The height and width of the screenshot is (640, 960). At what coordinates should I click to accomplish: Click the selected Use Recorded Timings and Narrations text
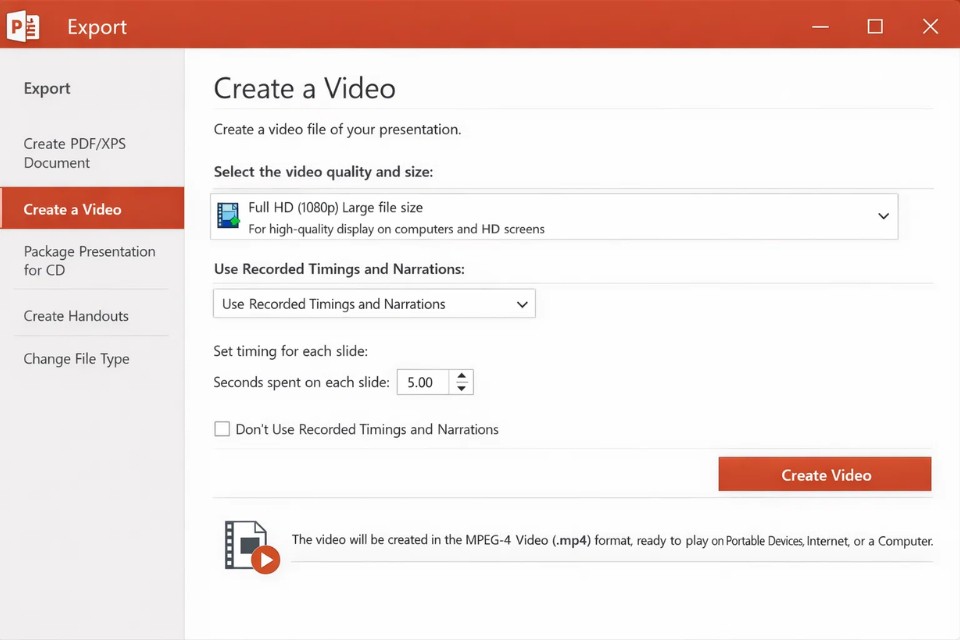click(332, 304)
